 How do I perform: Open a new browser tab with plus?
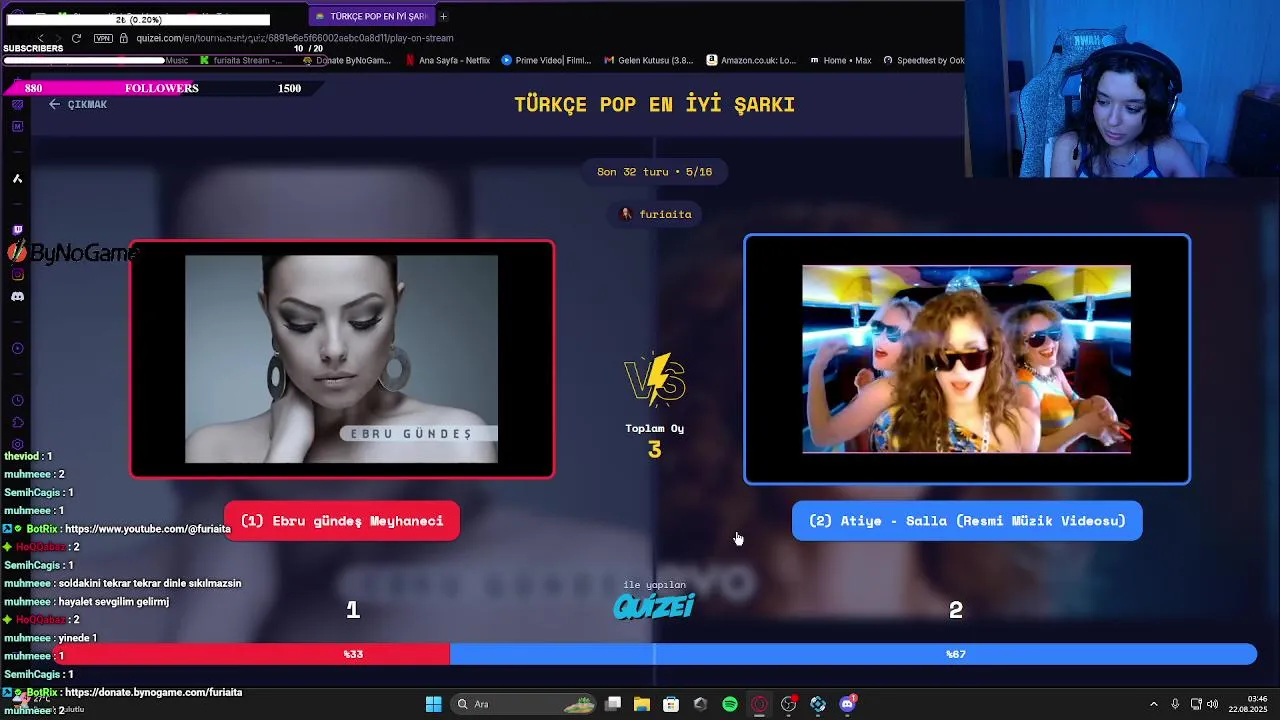(x=443, y=16)
